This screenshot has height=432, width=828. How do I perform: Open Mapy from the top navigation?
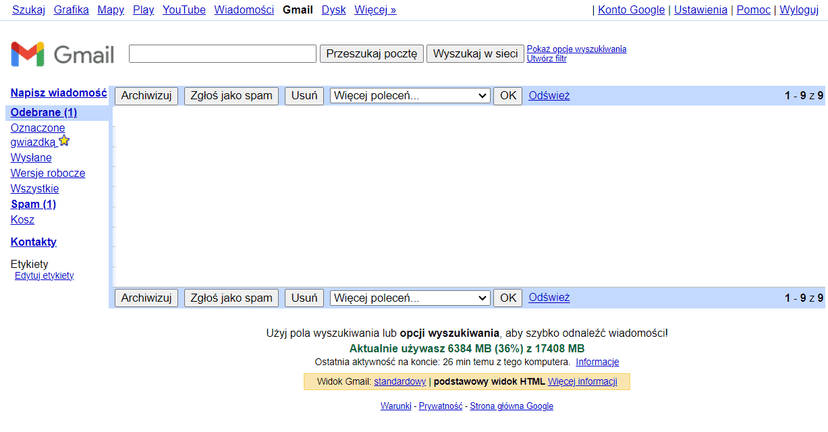(x=111, y=10)
